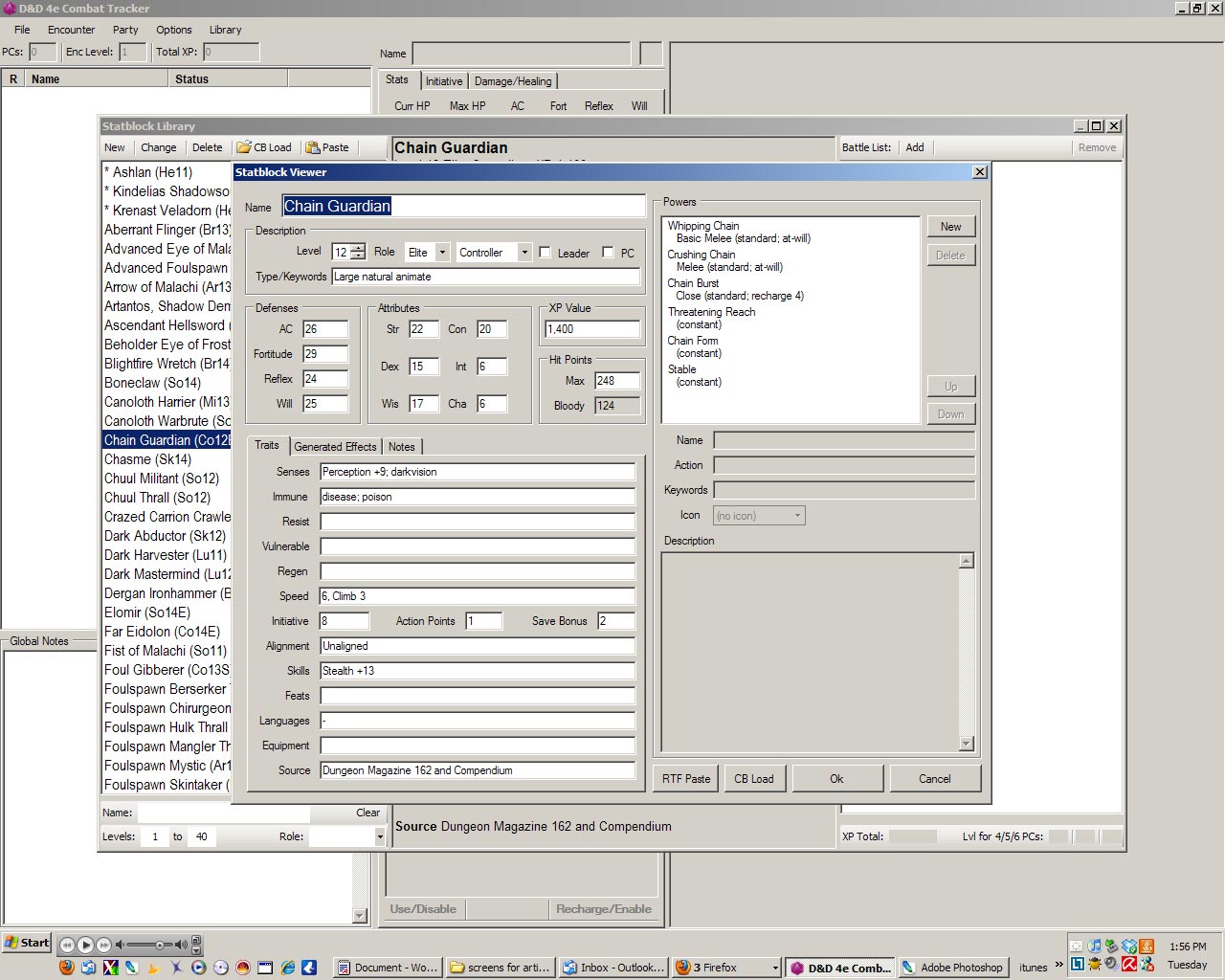1225x980 pixels.
Task: Click the CB Load folder icon in library toolbar
Action: [x=244, y=147]
